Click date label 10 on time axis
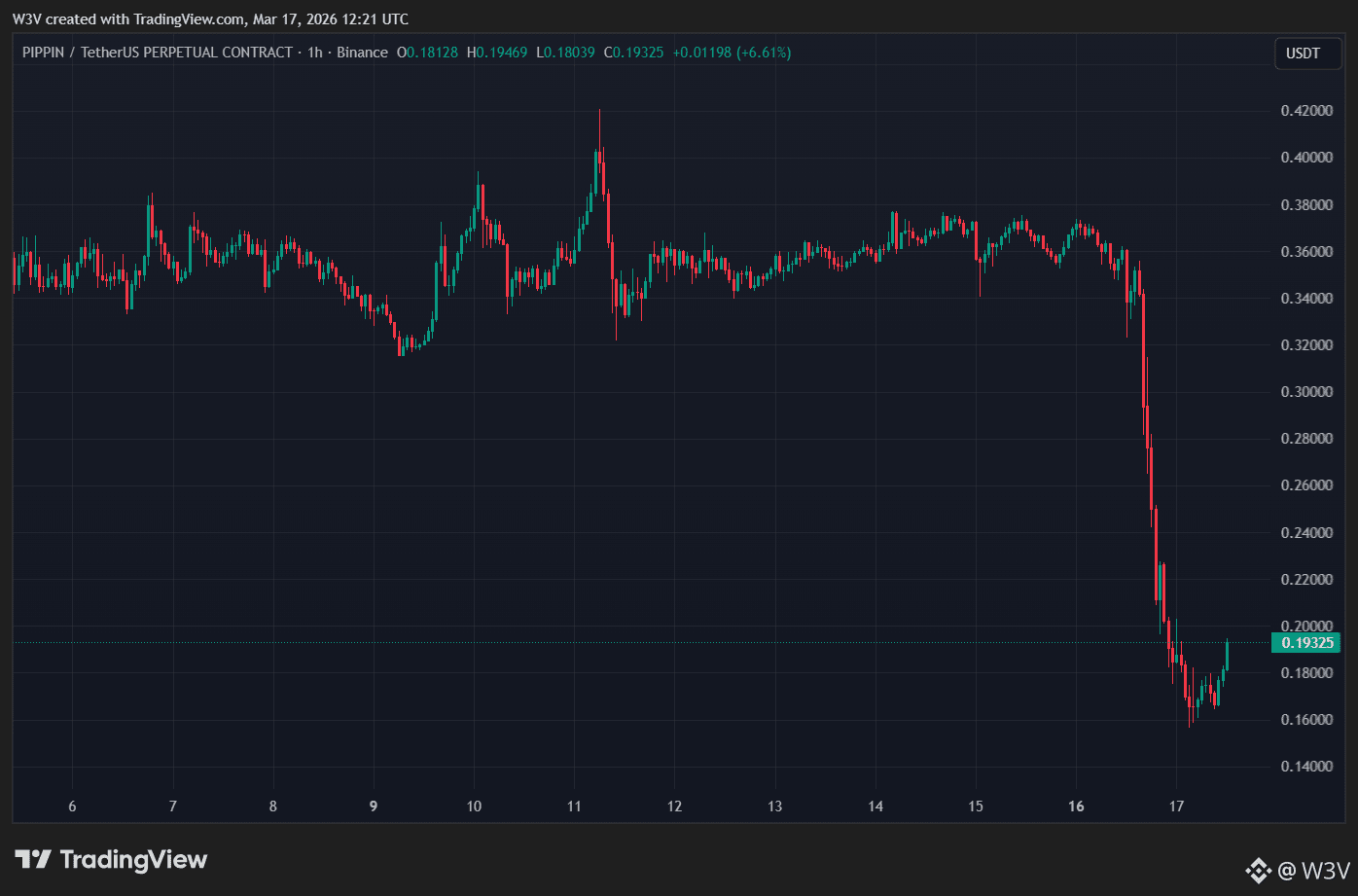Viewport: 1358px width, 896px height. click(x=474, y=806)
